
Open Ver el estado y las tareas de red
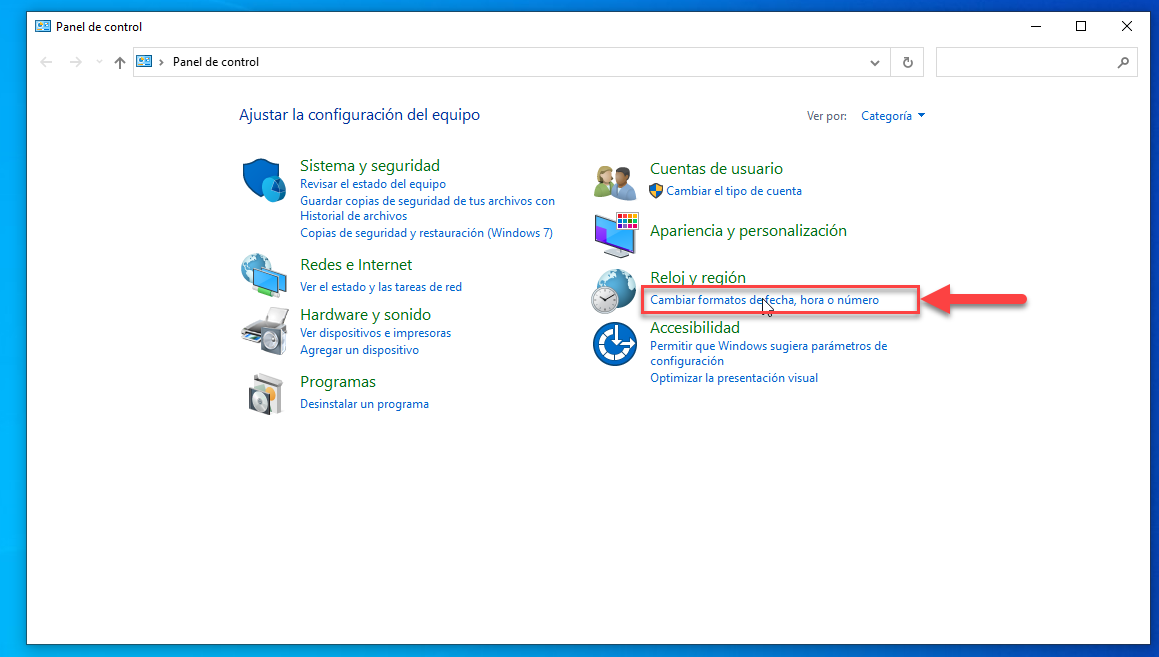[x=381, y=287]
